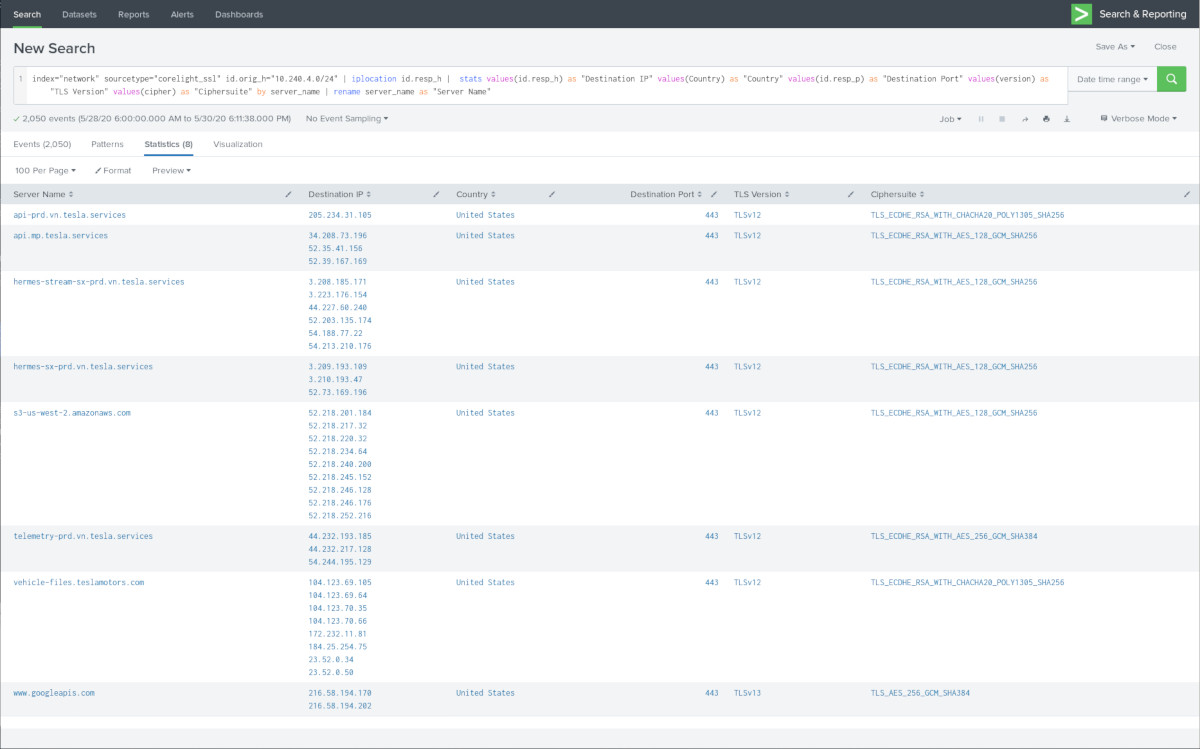Click server name vehicle-files.teslamotors.com
Screen dimensions: 1200x749
pos(79,583)
